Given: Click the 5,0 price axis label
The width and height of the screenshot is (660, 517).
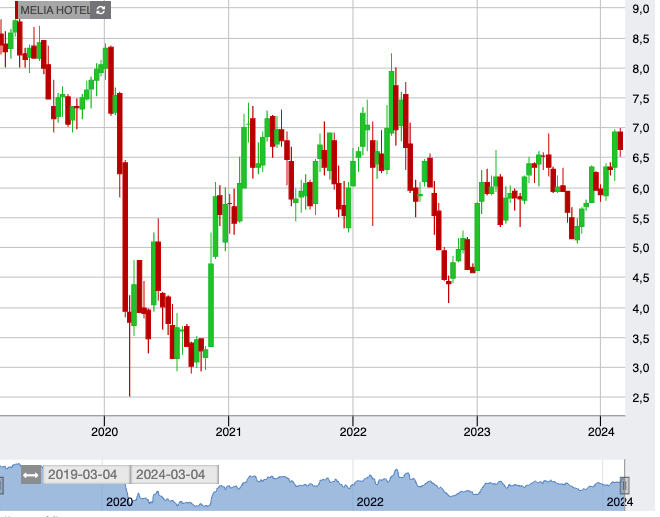Looking at the screenshot, I should [640, 248].
